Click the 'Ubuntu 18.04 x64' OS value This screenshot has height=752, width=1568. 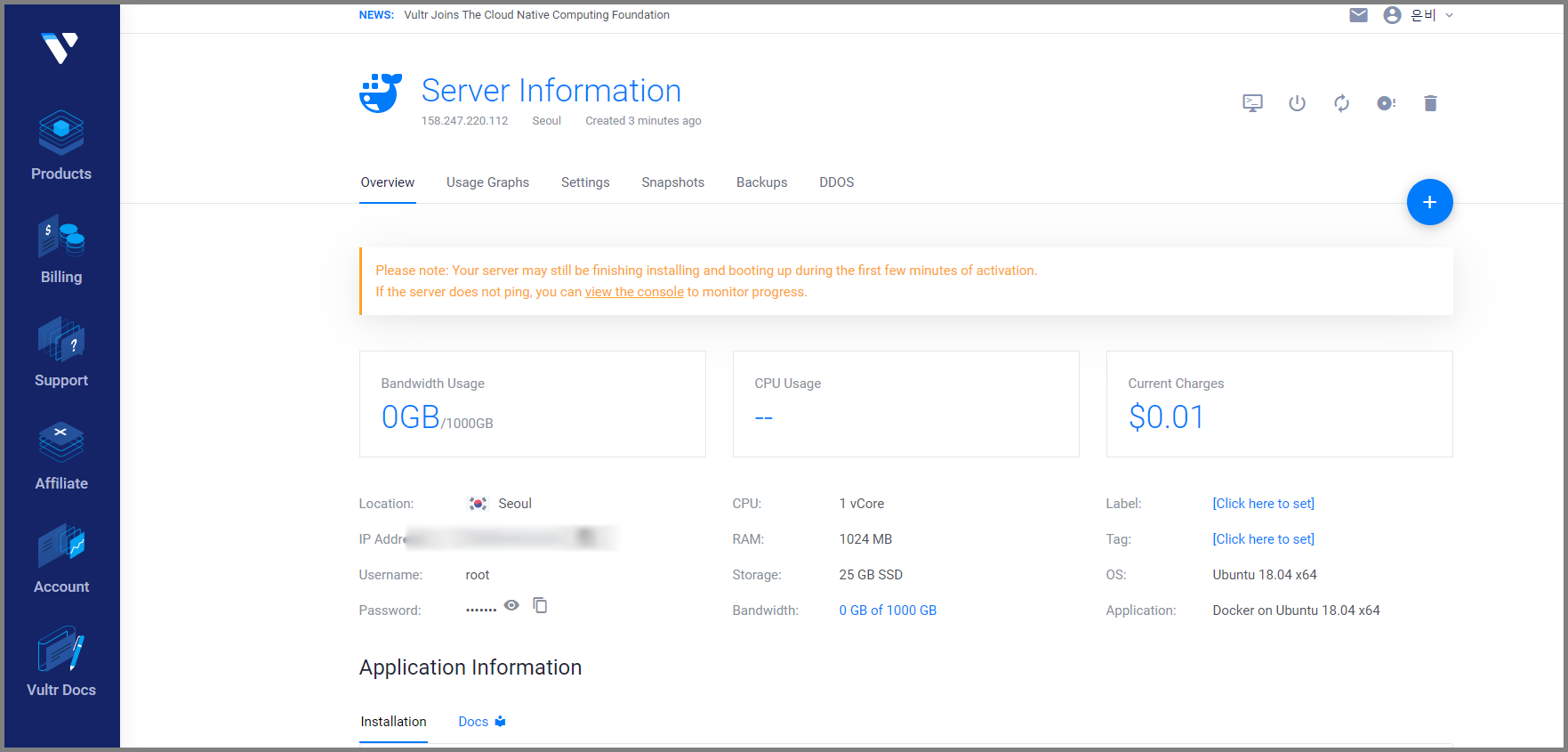pyautogui.click(x=1264, y=575)
